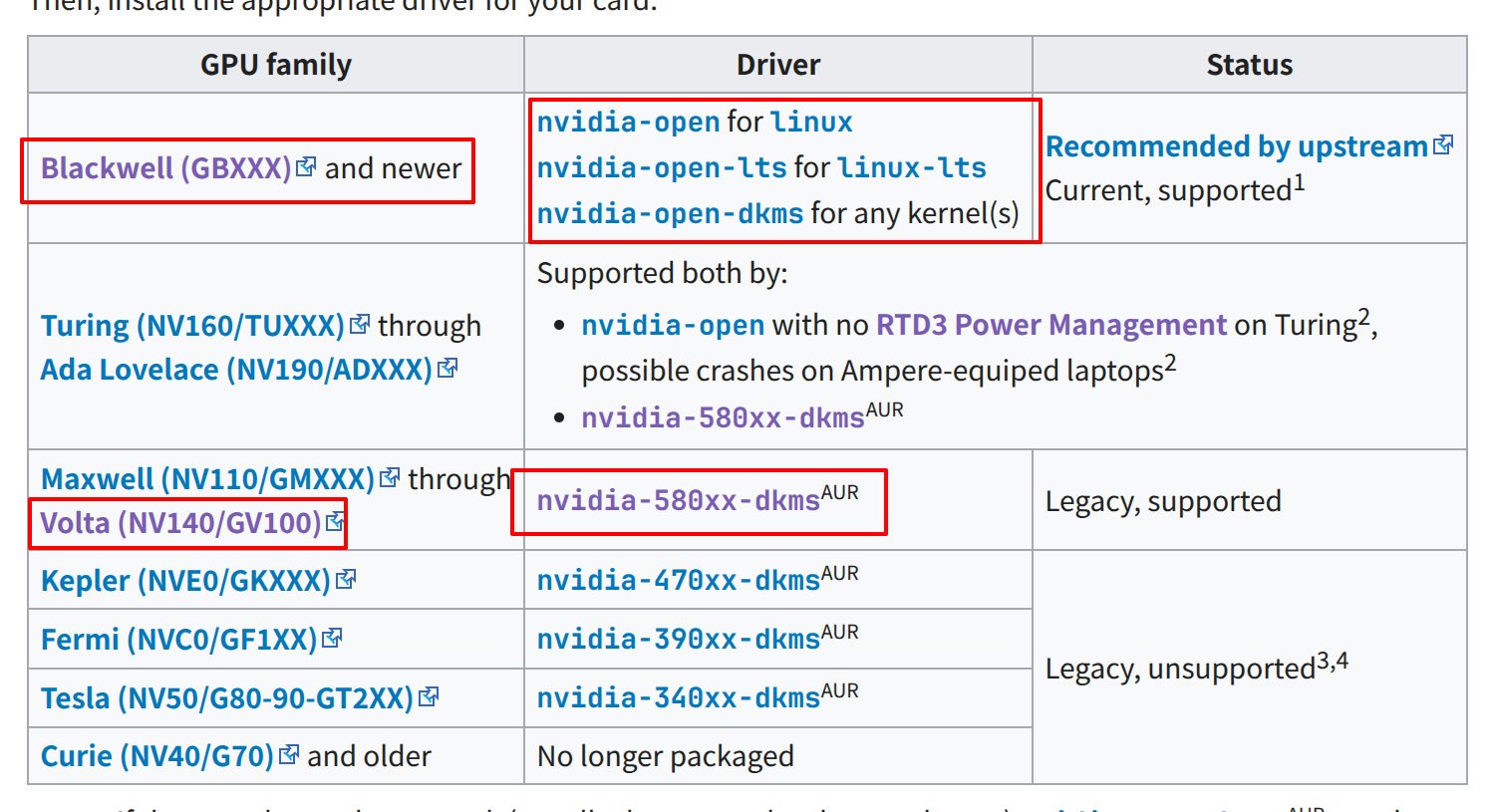
Task: Click external link icon after Fermi (NVC0/GF1XX)
Action: tap(332, 638)
